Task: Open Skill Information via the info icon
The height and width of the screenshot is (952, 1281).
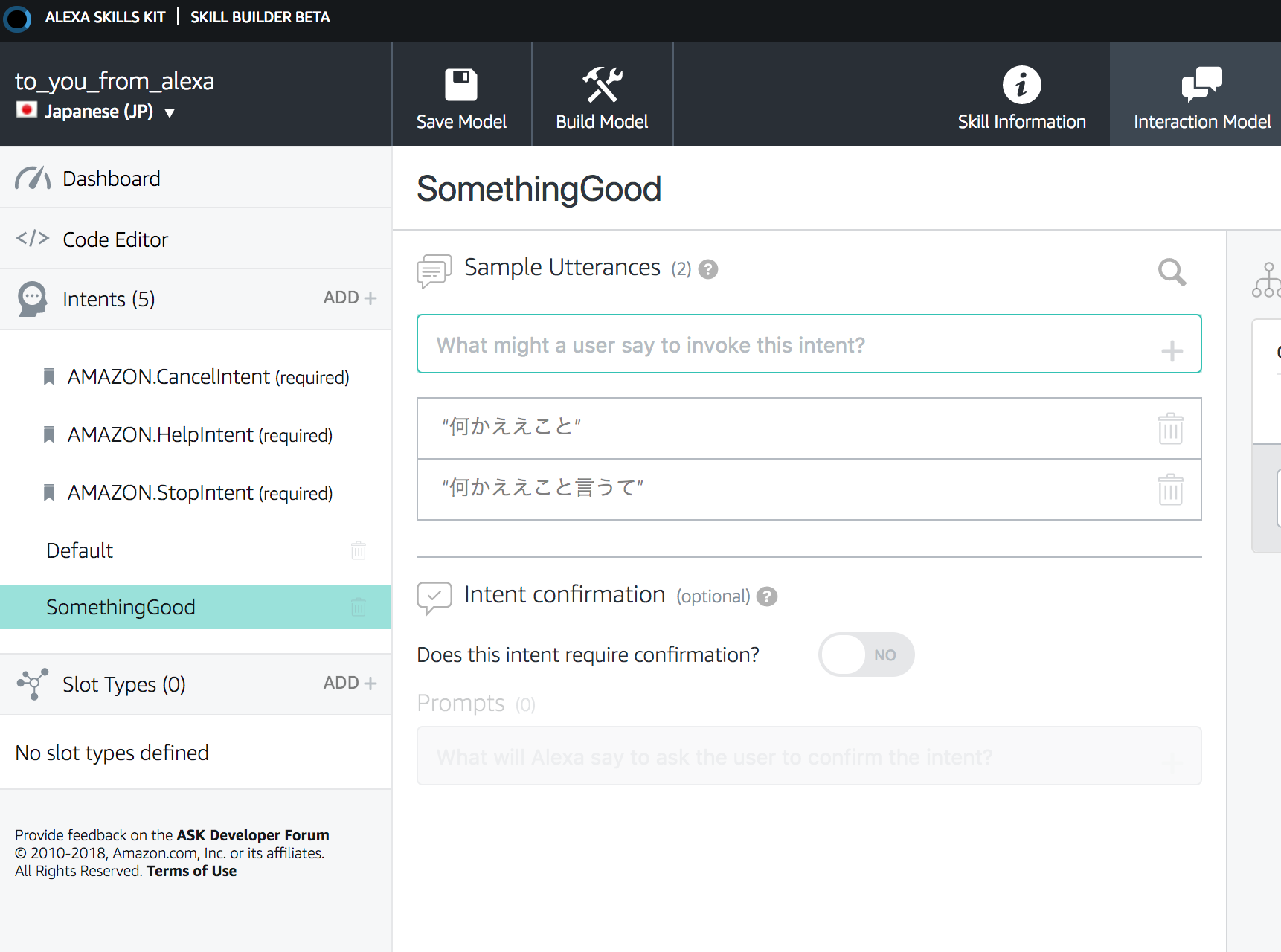Action: coord(1021,85)
